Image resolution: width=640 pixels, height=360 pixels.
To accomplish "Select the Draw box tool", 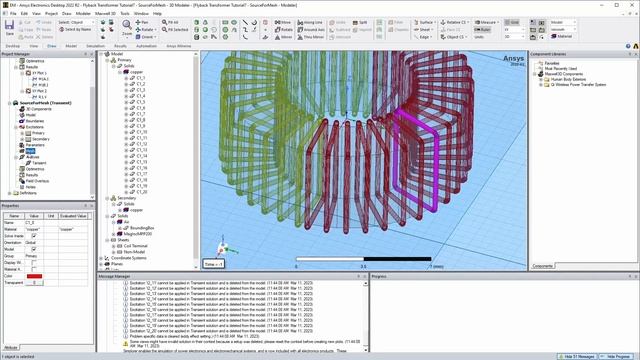I will pos(197,22).
